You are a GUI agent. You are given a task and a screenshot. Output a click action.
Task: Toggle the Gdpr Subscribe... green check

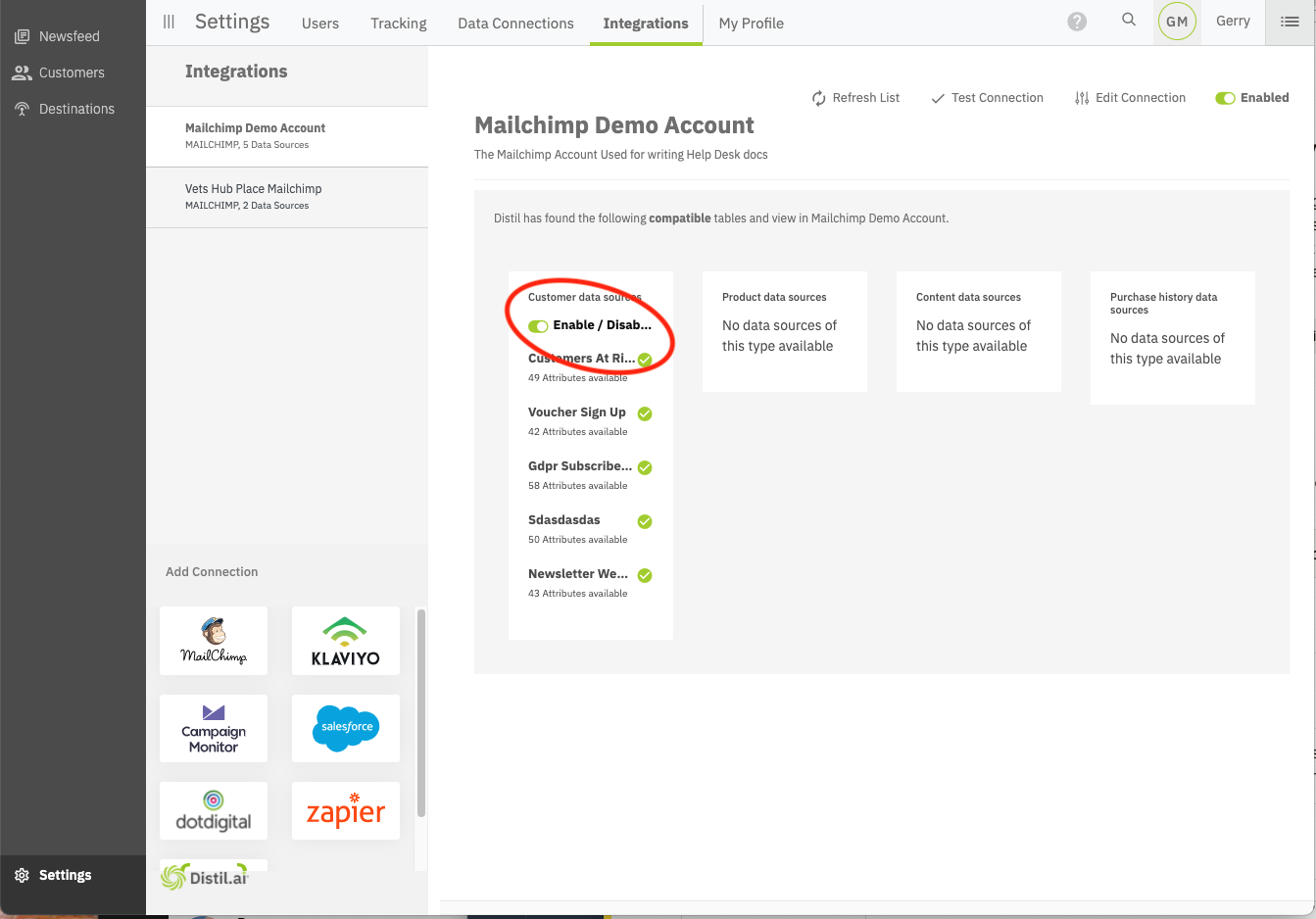(x=645, y=467)
